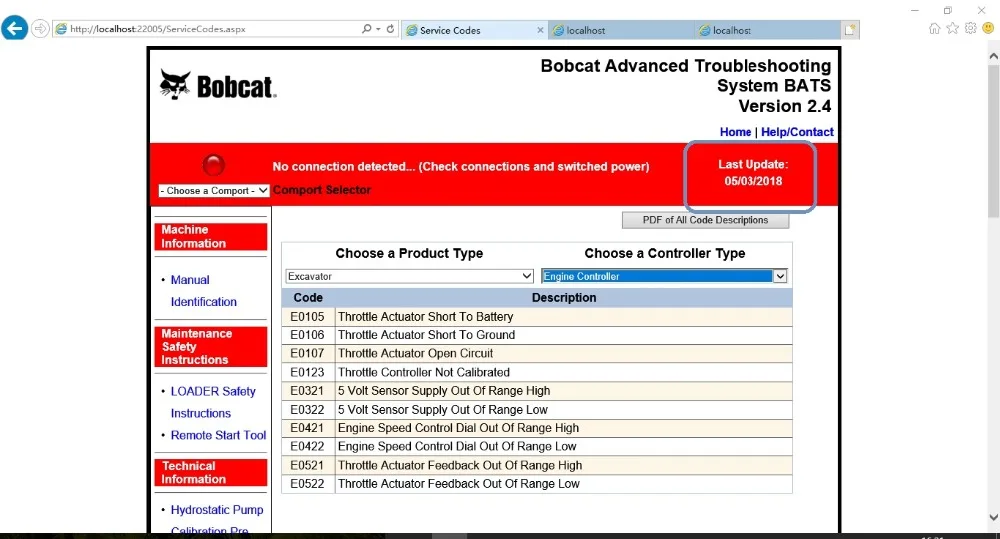The image size is (1000, 539).
Task: Select code E0422 cell
Action: coord(307,447)
